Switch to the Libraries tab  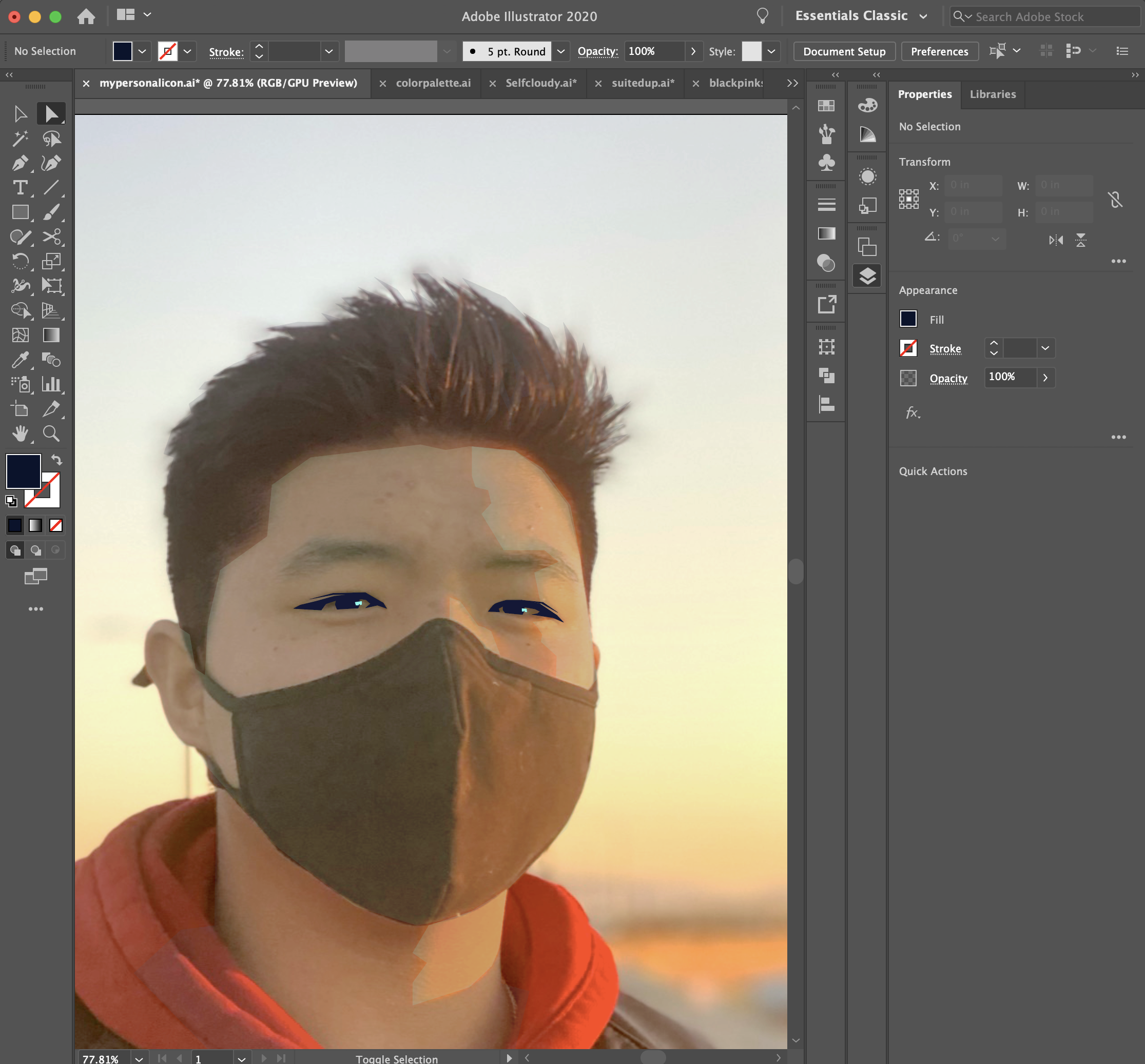tap(993, 94)
